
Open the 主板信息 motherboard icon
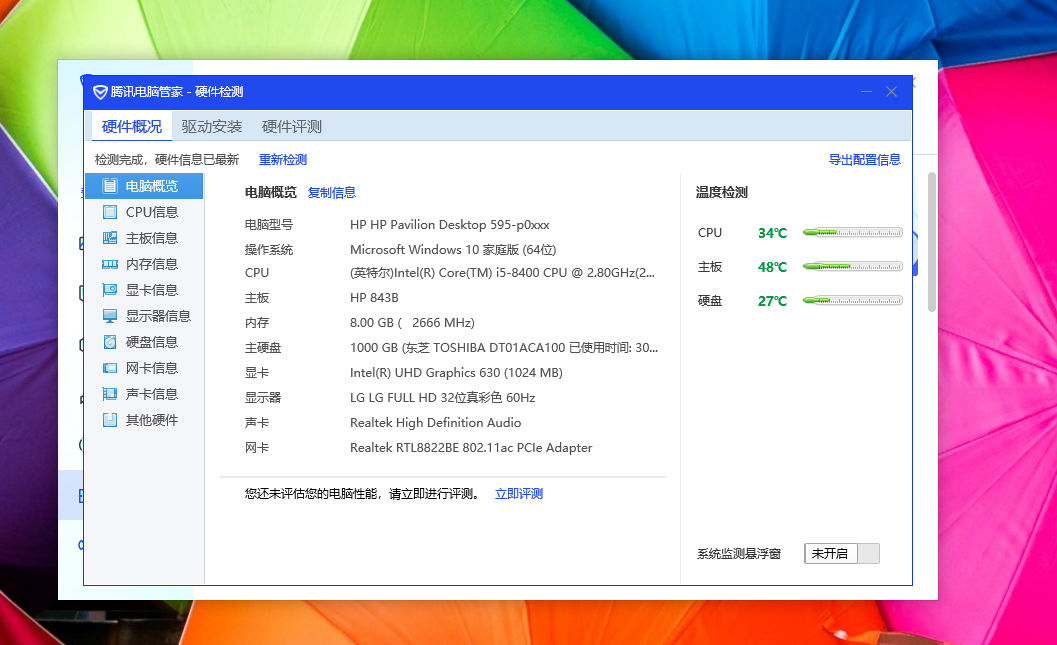(x=109, y=238)
